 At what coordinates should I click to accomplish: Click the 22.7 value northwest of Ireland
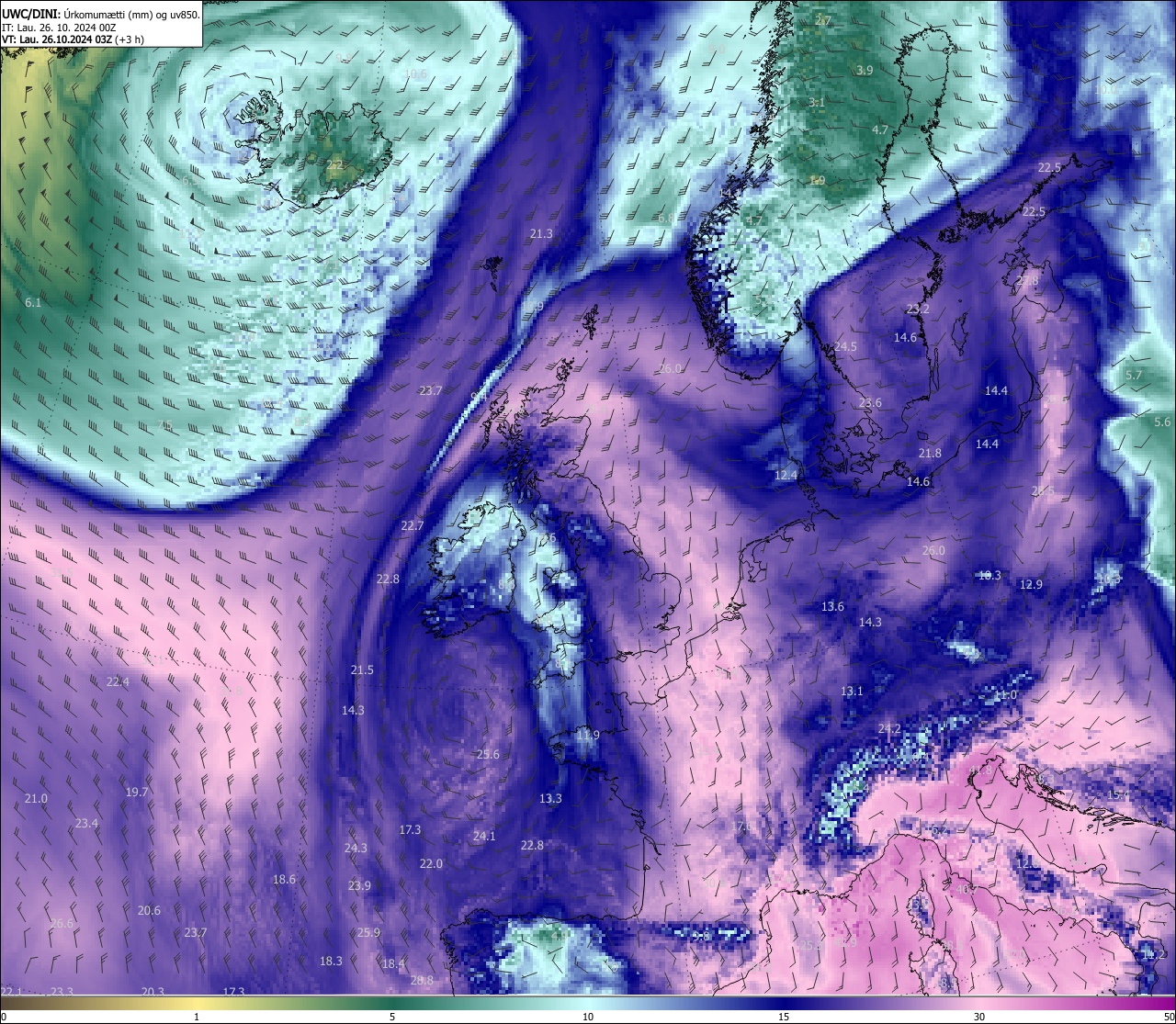click(x=413, y=525)
